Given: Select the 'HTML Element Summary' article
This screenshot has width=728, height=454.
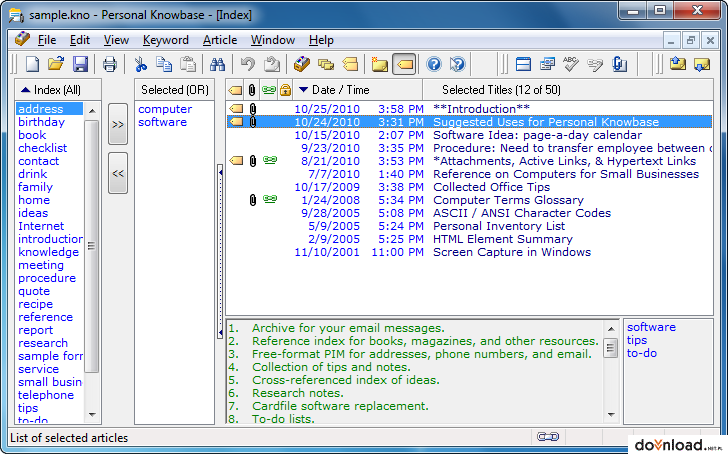Looking at the screenshot, I should [x=469, y=239].
